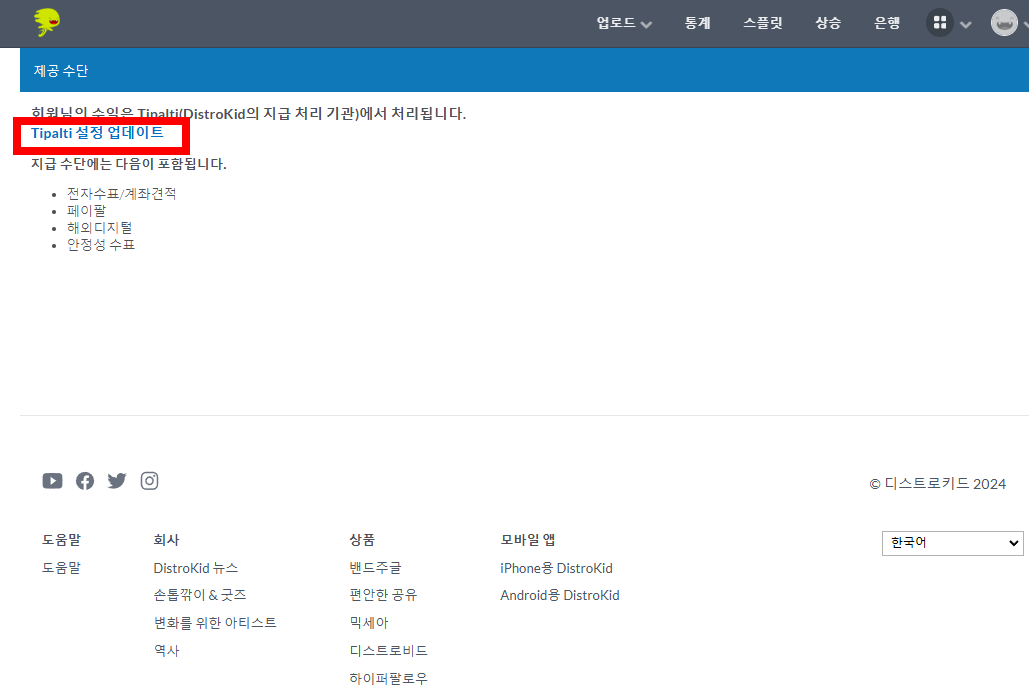Viewport: 1029px width, 689px height.
Task: Open the 스플릿 menu item
Action: pos(763,24)
